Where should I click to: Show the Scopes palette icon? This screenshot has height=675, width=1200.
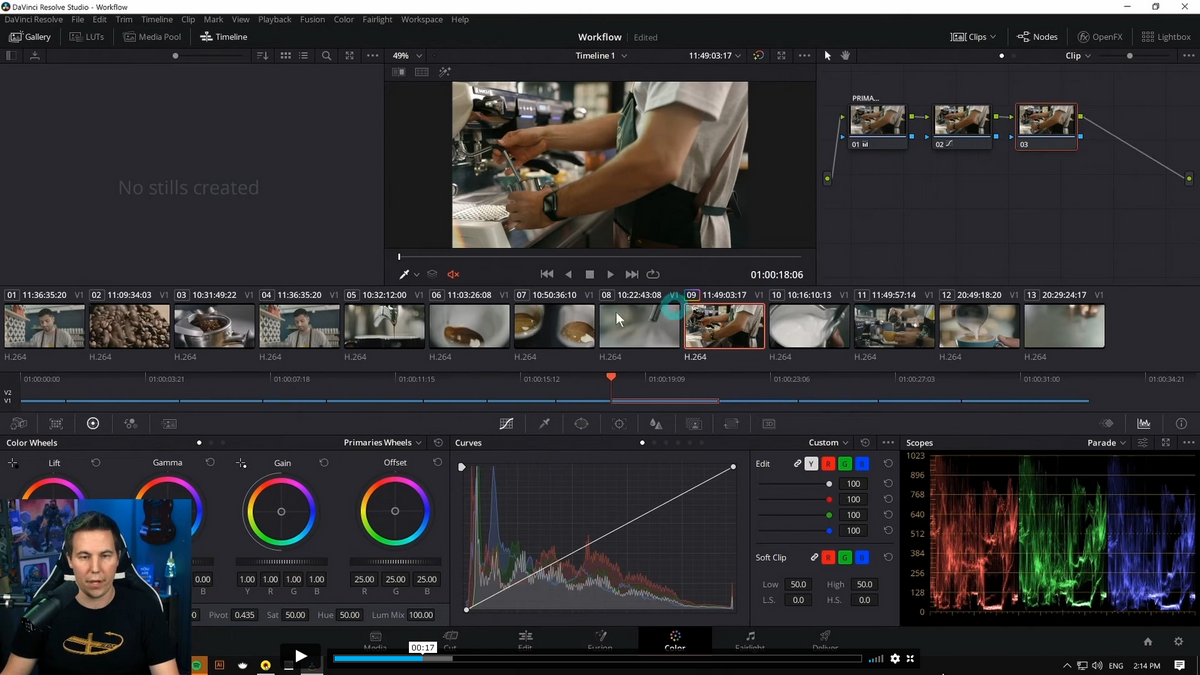coord(1144,424)
